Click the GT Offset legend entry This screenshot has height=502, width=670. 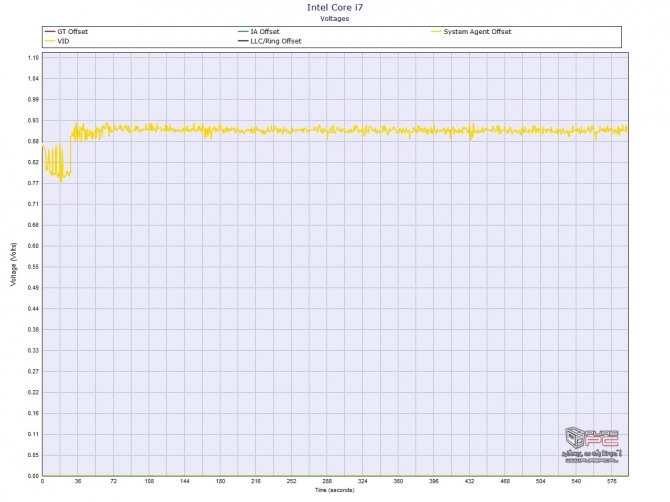tap(66, 32)
